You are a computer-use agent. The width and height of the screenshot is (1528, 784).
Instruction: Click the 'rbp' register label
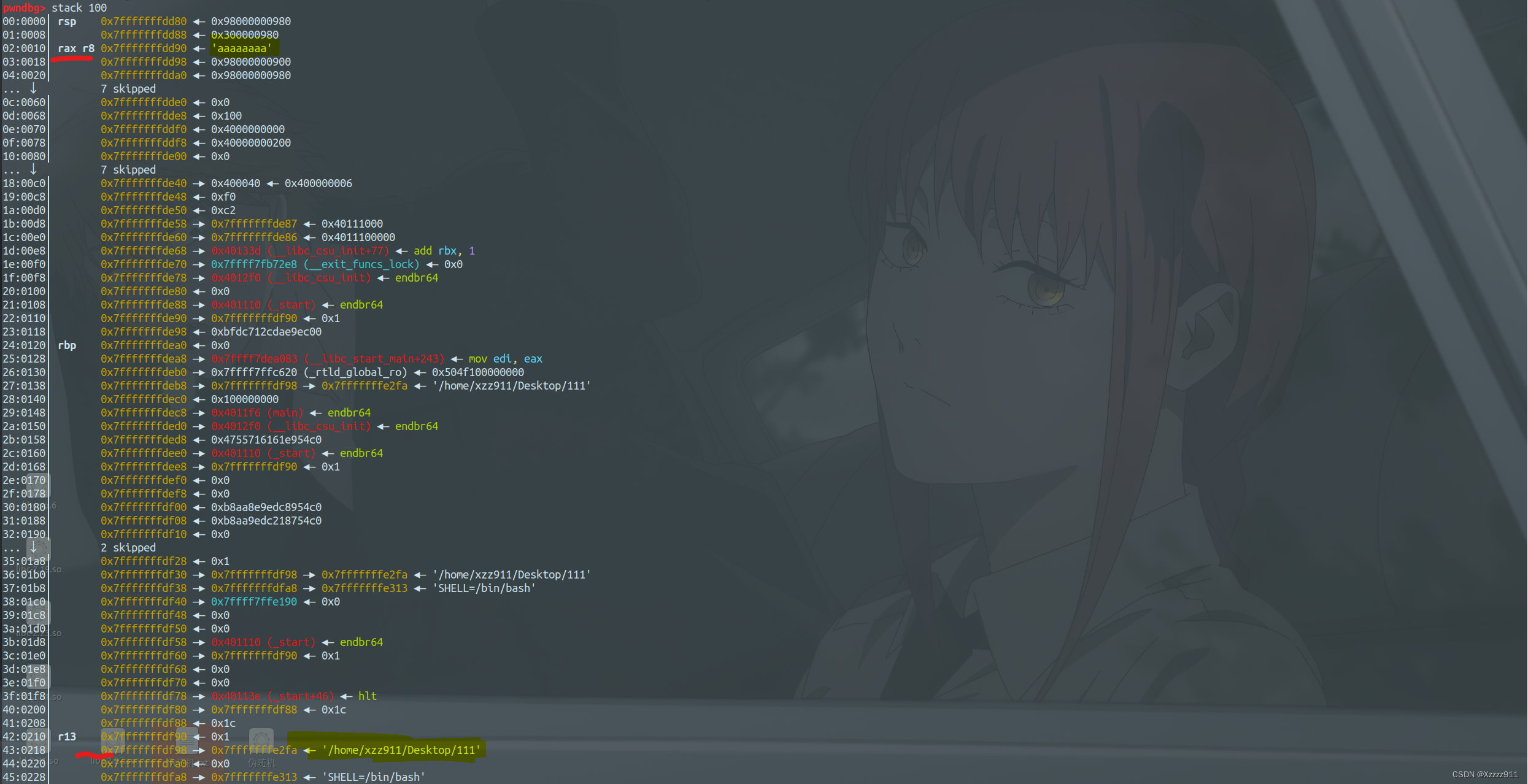(67, 345)
